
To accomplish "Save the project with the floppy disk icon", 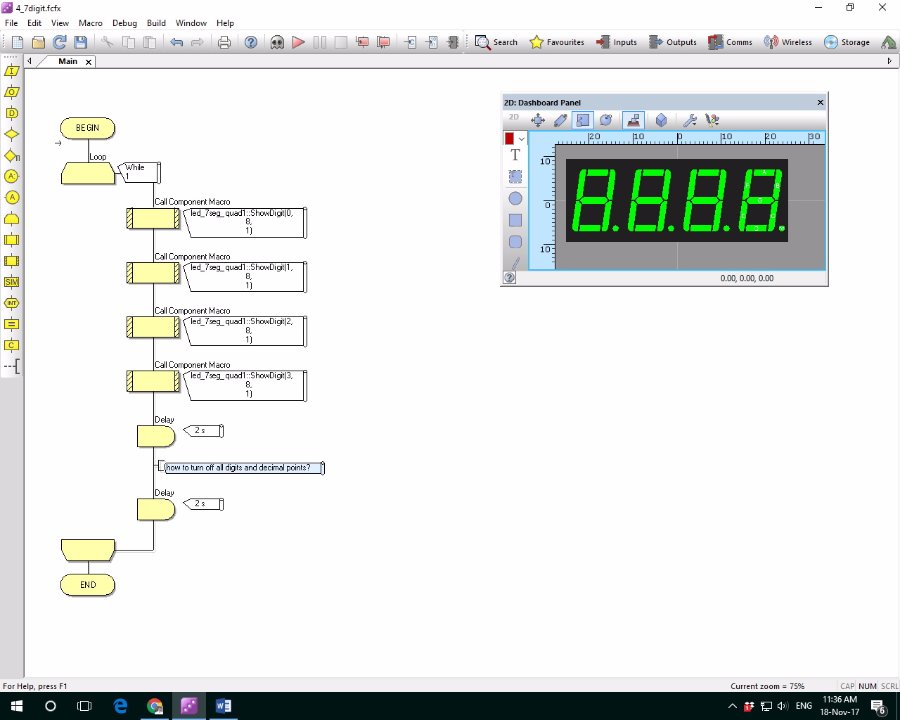I will [80, 42].
